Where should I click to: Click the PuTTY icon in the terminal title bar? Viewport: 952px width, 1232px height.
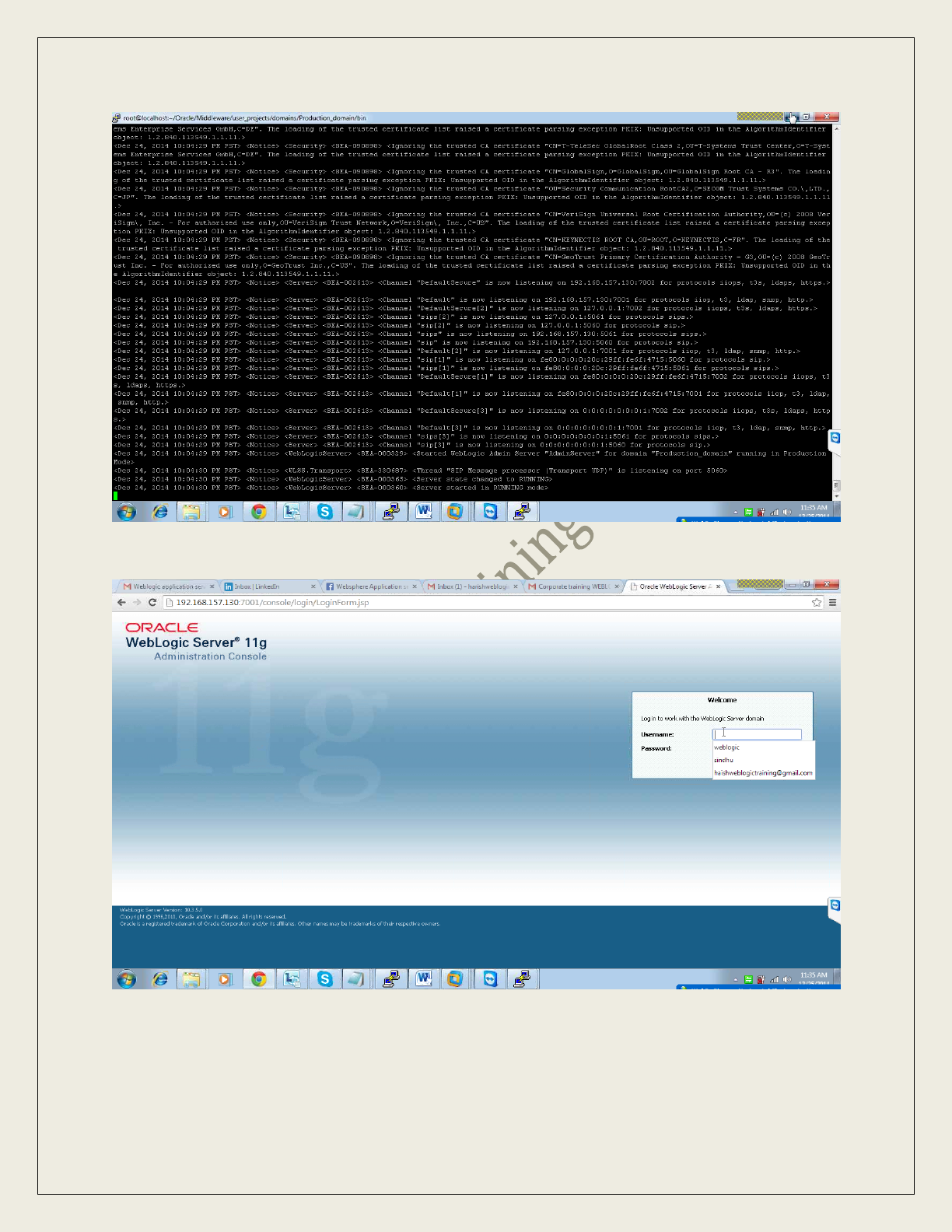[x=117, y=117]
